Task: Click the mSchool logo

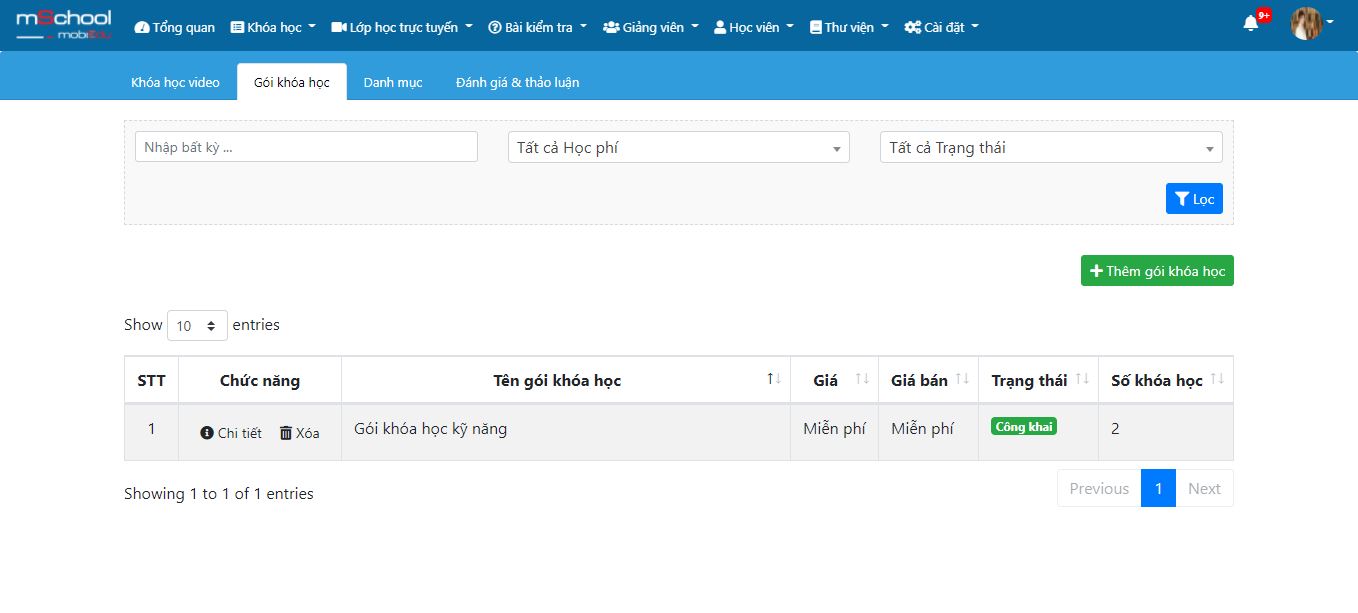Action: (x=63, y=25)
